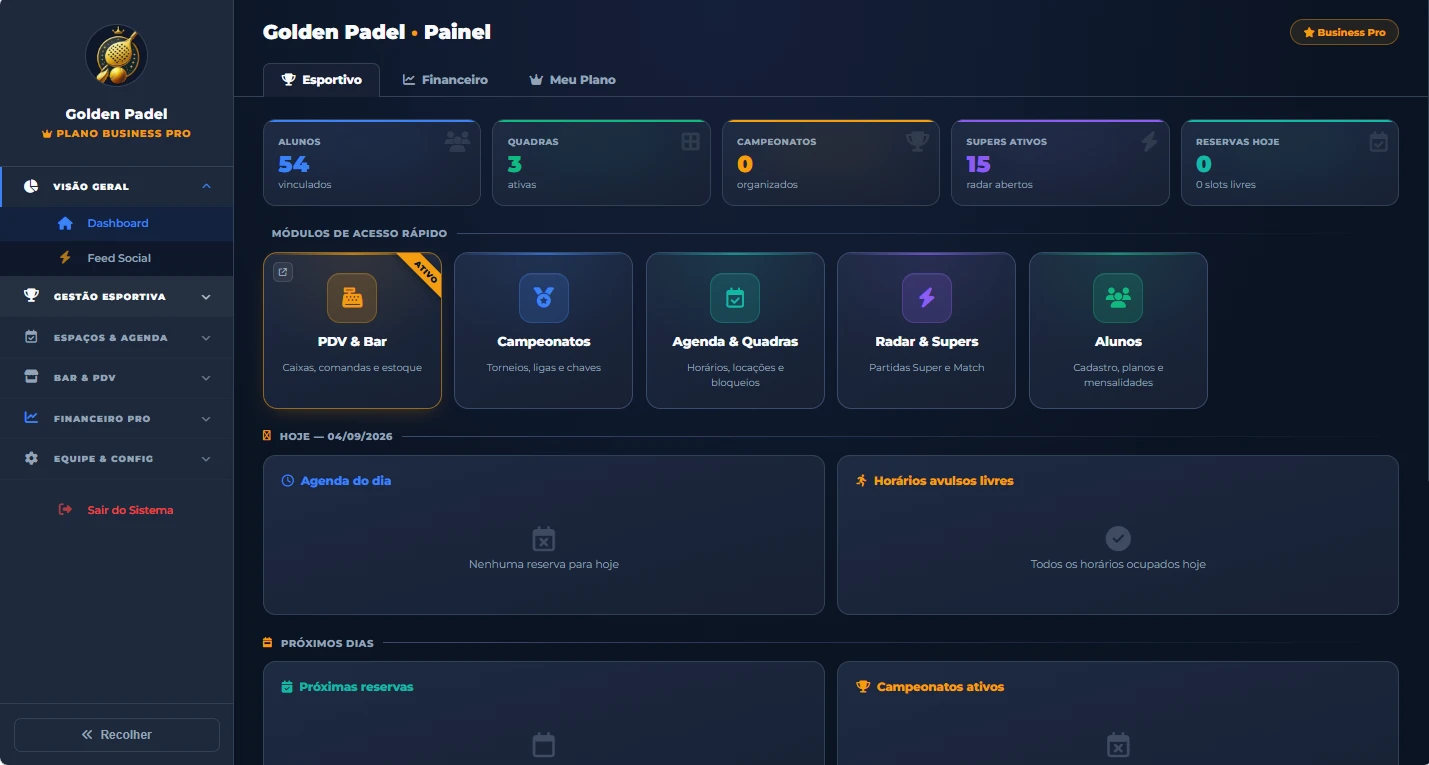Click calendar-check icon on Reservas Hoje card
1429x765 pixels.
point(1378,142)
